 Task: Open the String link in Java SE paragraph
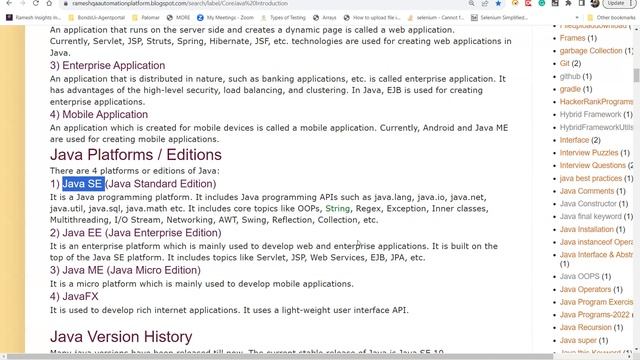tap(338, 209)
